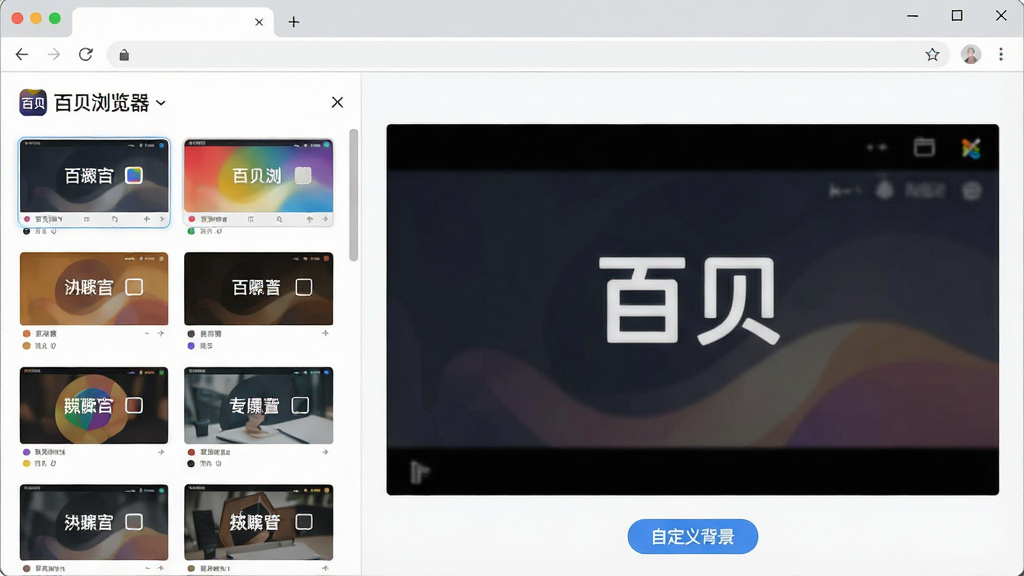The width and height of the screenshot is (1024, 576).
Task: Untick the checkbox on the selected navy theme
Action: [134, 175]
